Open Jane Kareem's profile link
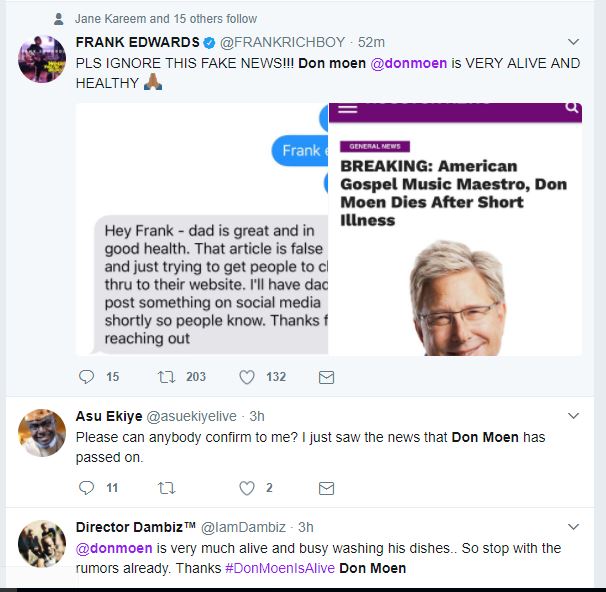 click(x=109, y=18)
